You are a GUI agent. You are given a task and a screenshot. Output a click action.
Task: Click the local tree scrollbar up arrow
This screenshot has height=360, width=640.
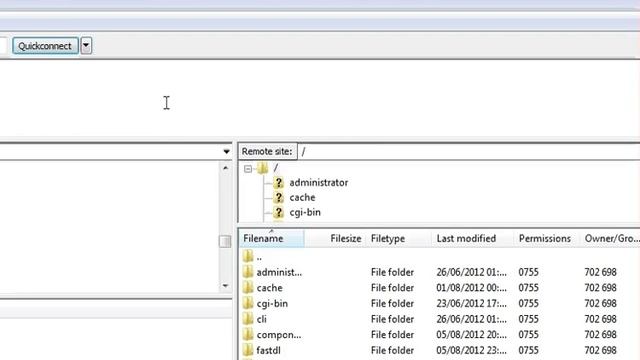click(225, 168)
